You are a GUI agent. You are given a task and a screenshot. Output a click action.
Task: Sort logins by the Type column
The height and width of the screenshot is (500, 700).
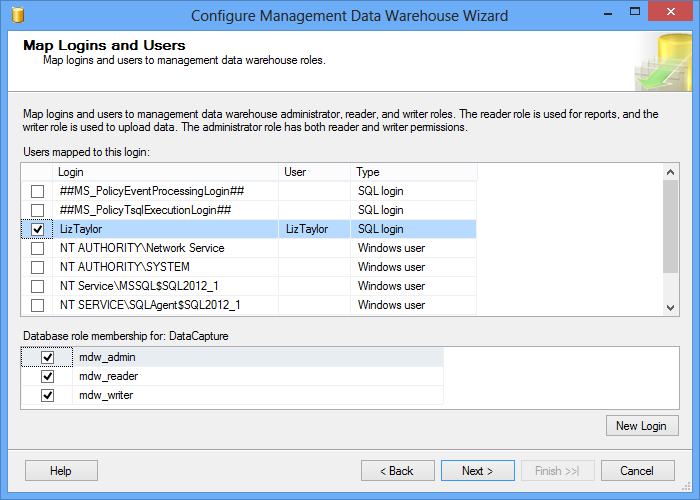[413, 172]
